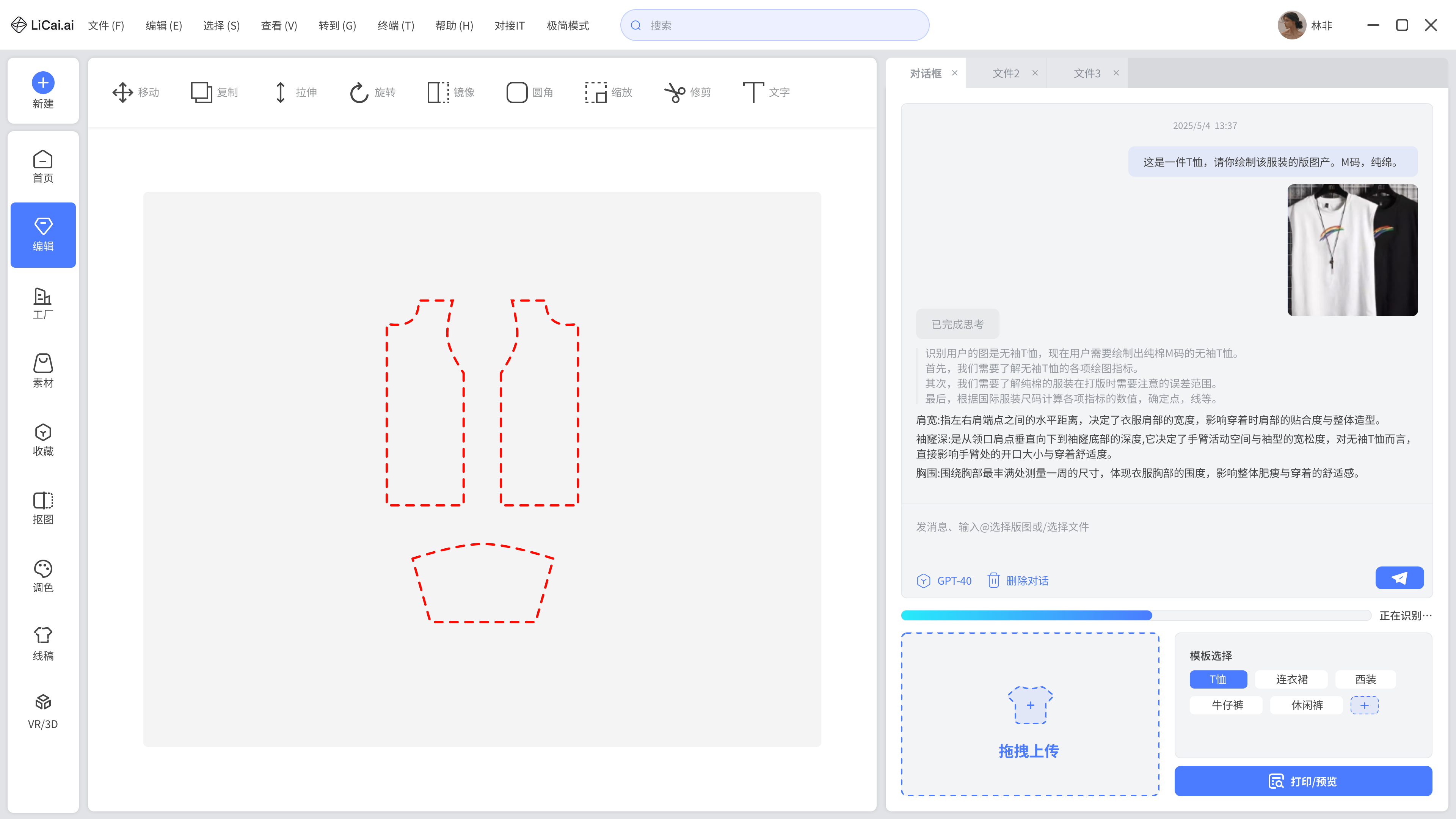Open the 工厂 sidebar section
The height and width of the screenshot is (819, 1456).
point(43,303)
